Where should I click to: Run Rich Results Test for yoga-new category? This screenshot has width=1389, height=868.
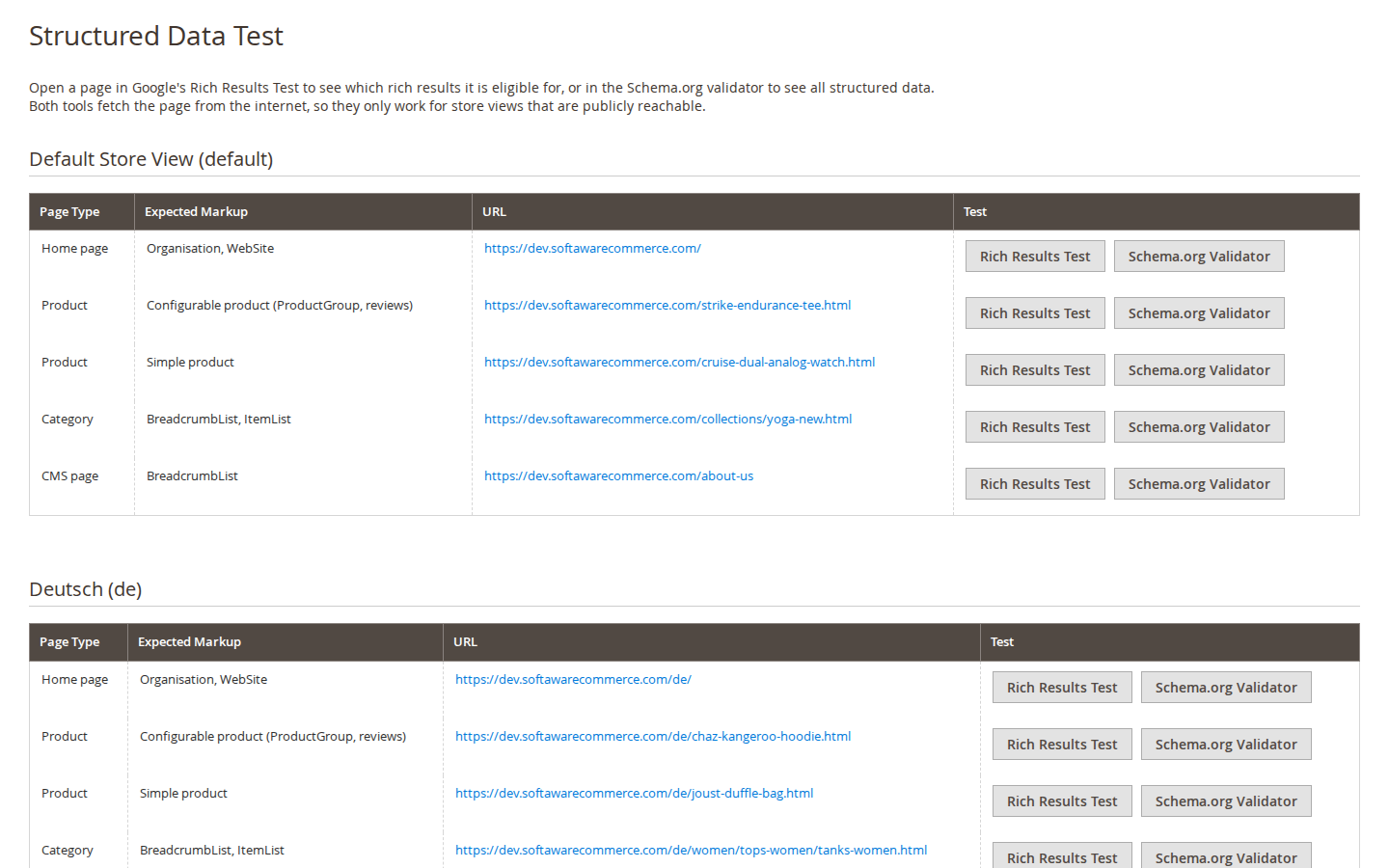click(1035, 427)
